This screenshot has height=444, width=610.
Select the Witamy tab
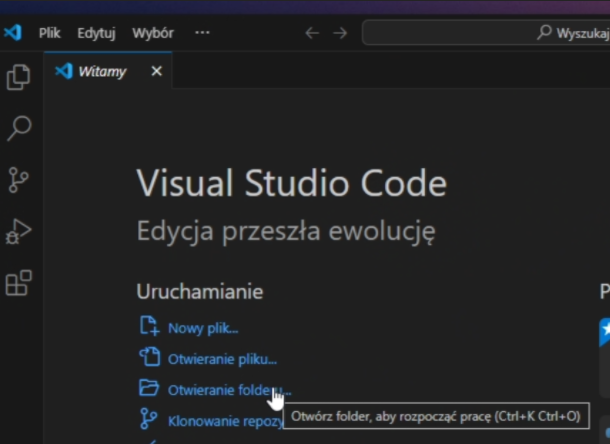pos(108,71)
